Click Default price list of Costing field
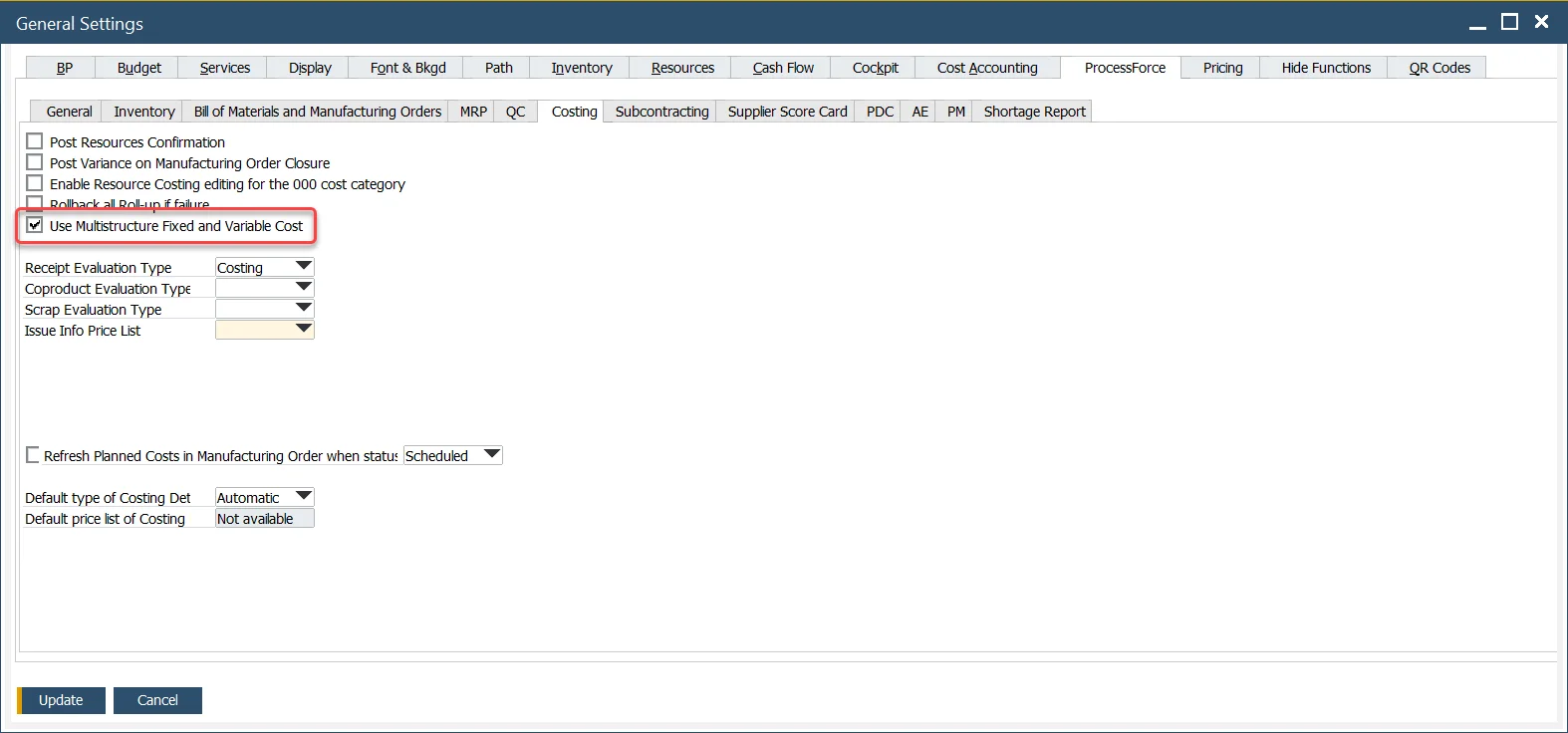1568x733 pixels. [264, 518]
